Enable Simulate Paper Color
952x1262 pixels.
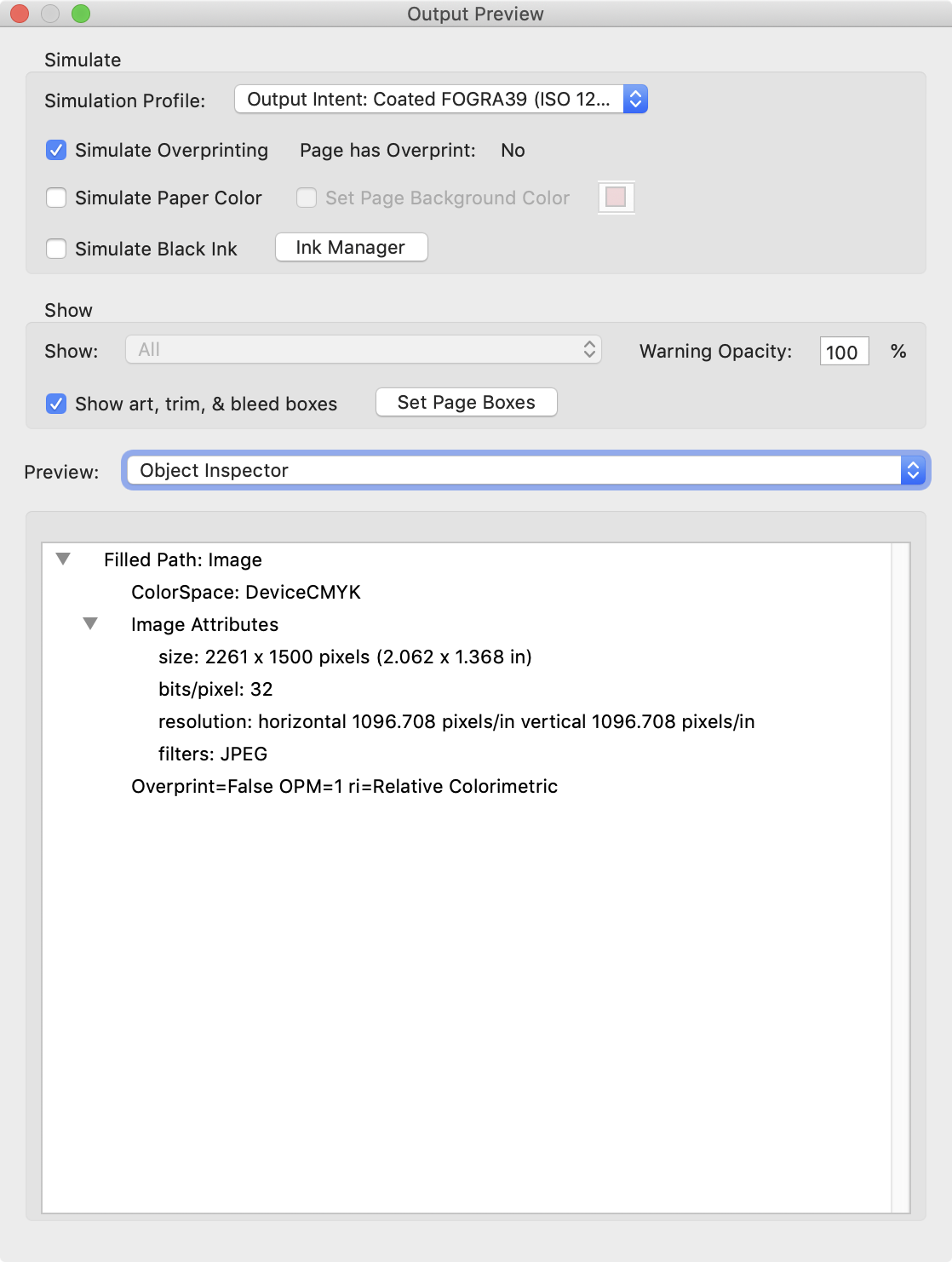(56, 198)
